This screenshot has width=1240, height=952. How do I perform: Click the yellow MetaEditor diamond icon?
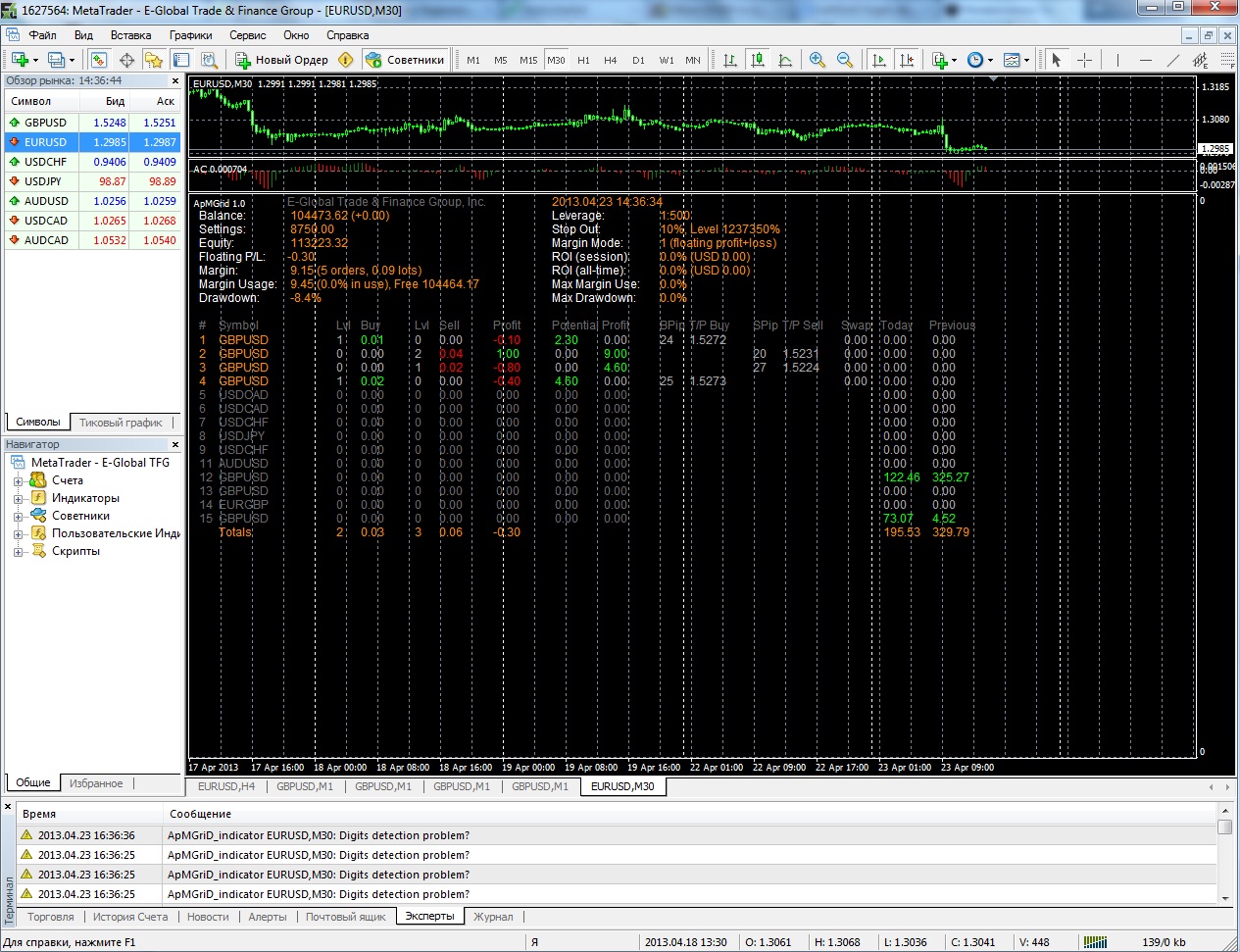pos(346,60)
